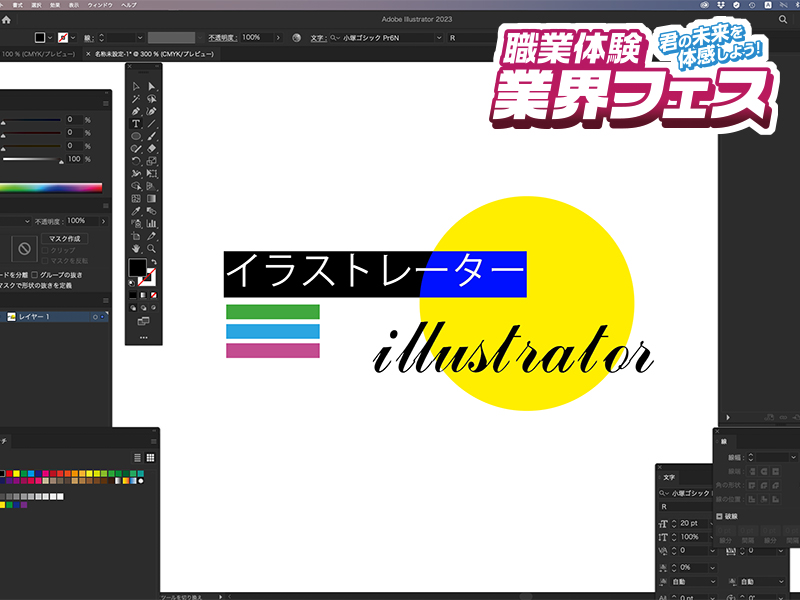The height and width of the screenshot is (600, 800).
Task: Switch to the 名称未設定-1 document tab
Action: 154,54
